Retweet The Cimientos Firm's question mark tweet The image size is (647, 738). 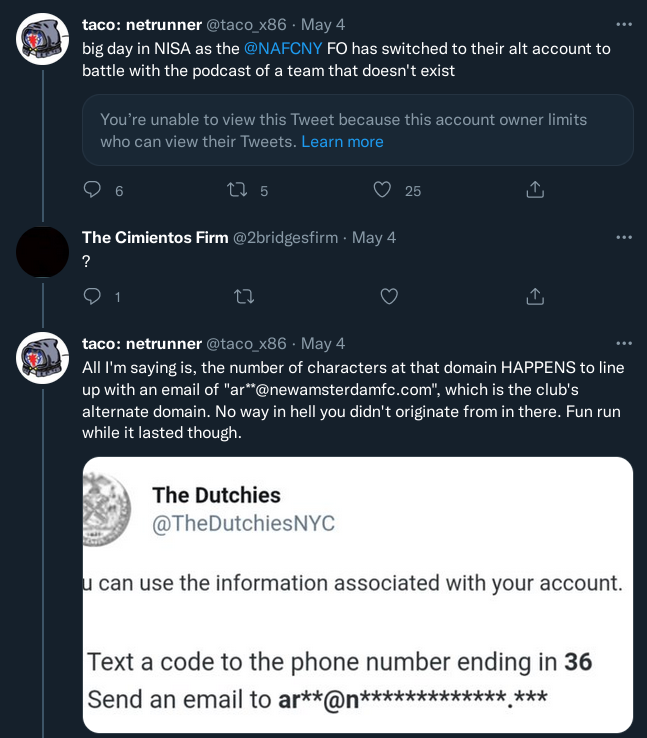pos(244,297)
